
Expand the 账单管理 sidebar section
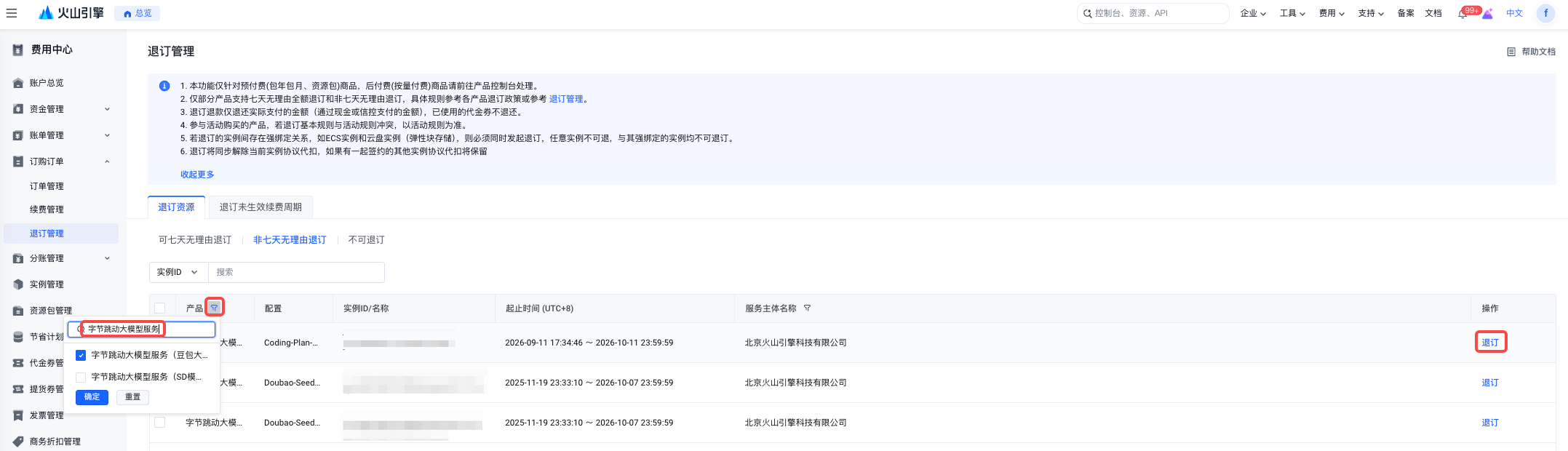pyautogui.click(x=107, y=135)
